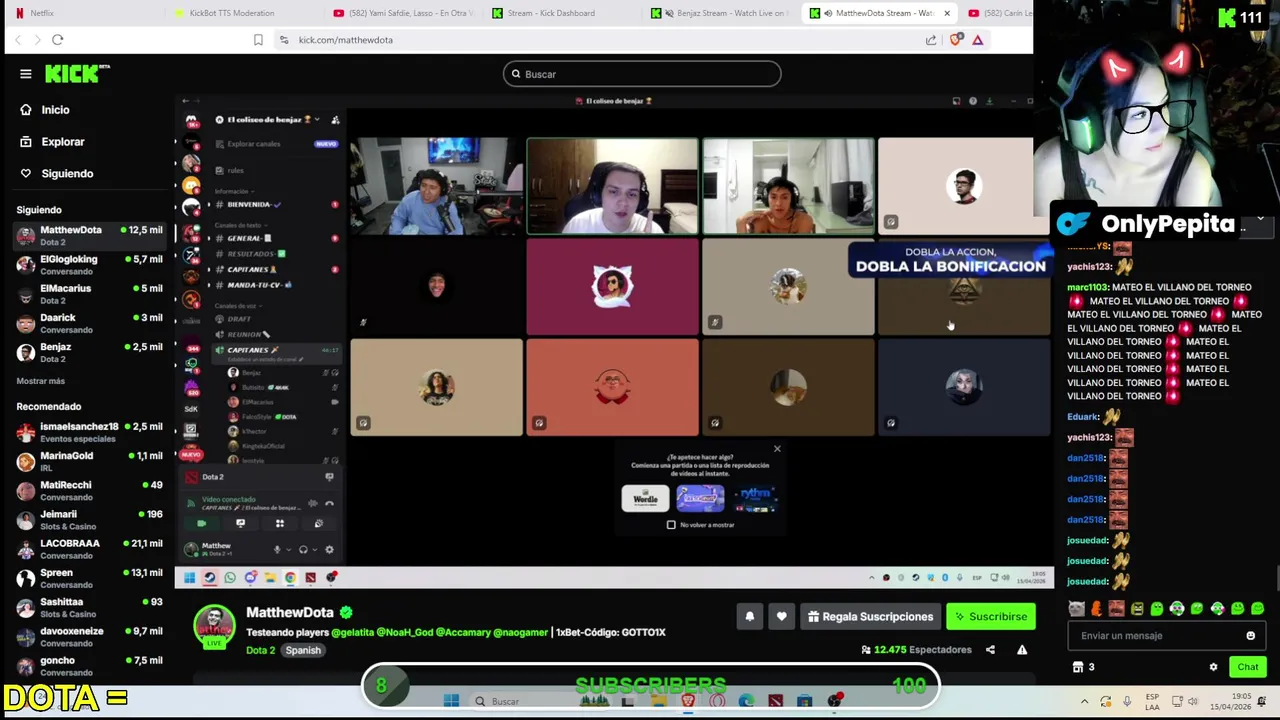Open Microsoft Edge in bottom taskbar
Viewport: 1280px width, 720px height.
pyautogui.click(x=746, y=701)
